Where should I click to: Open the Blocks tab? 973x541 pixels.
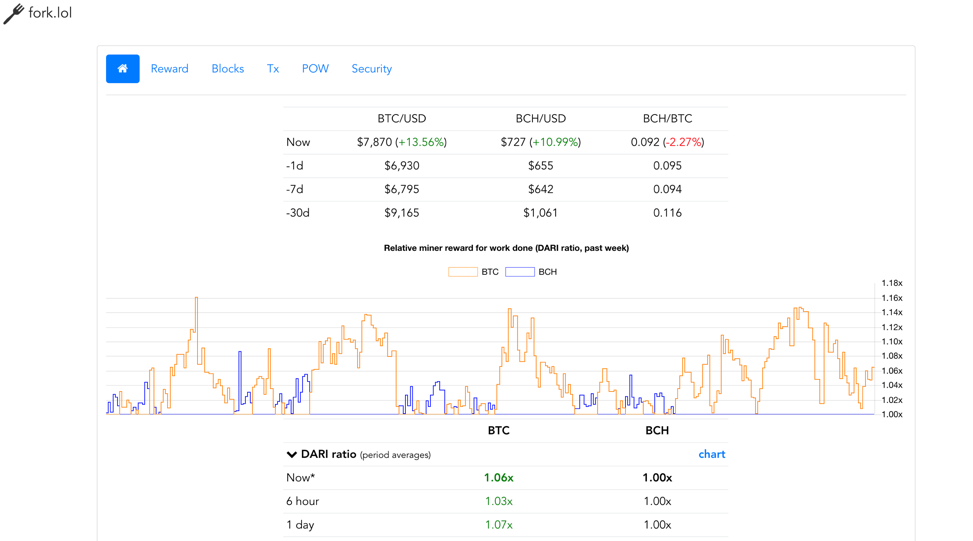click(228, 69)
